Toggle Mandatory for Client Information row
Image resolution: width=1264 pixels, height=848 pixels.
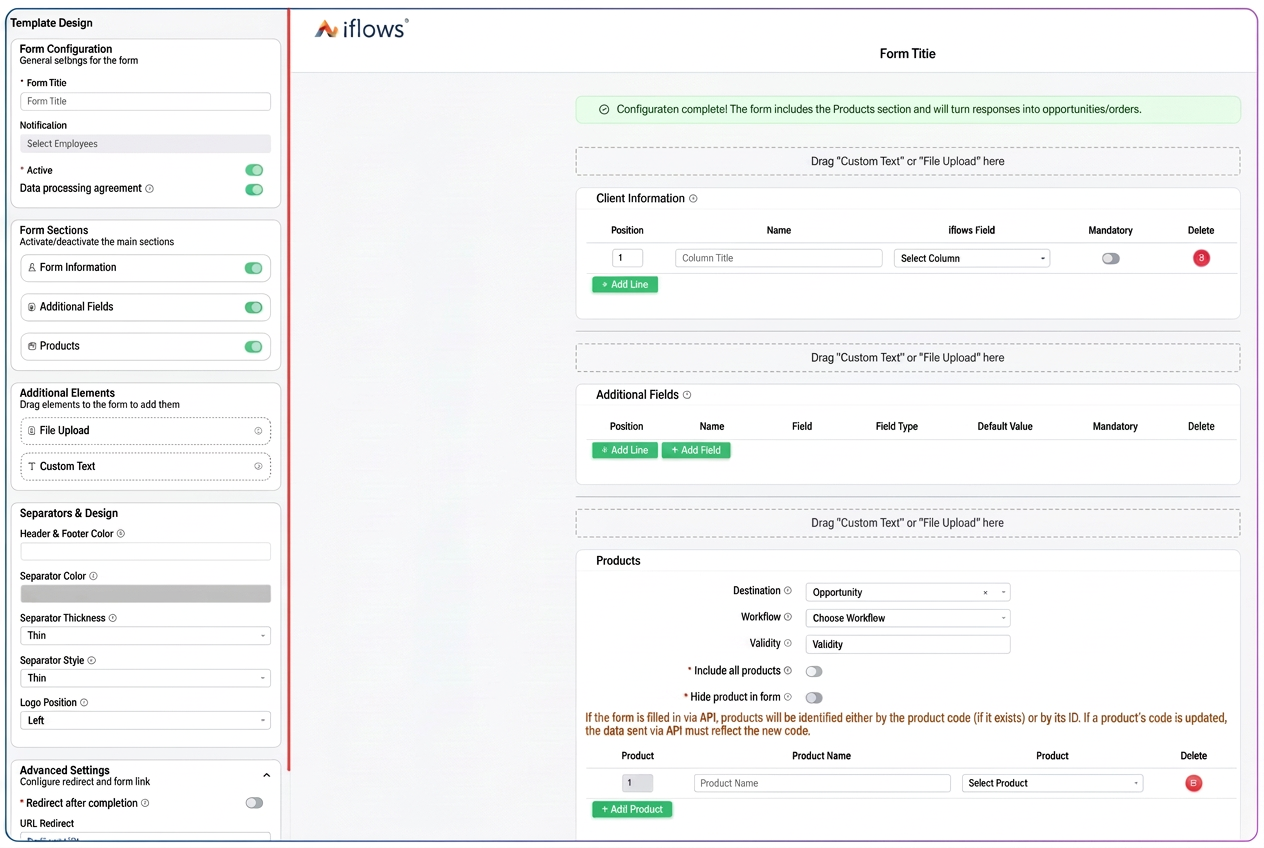coord(1111,258)
